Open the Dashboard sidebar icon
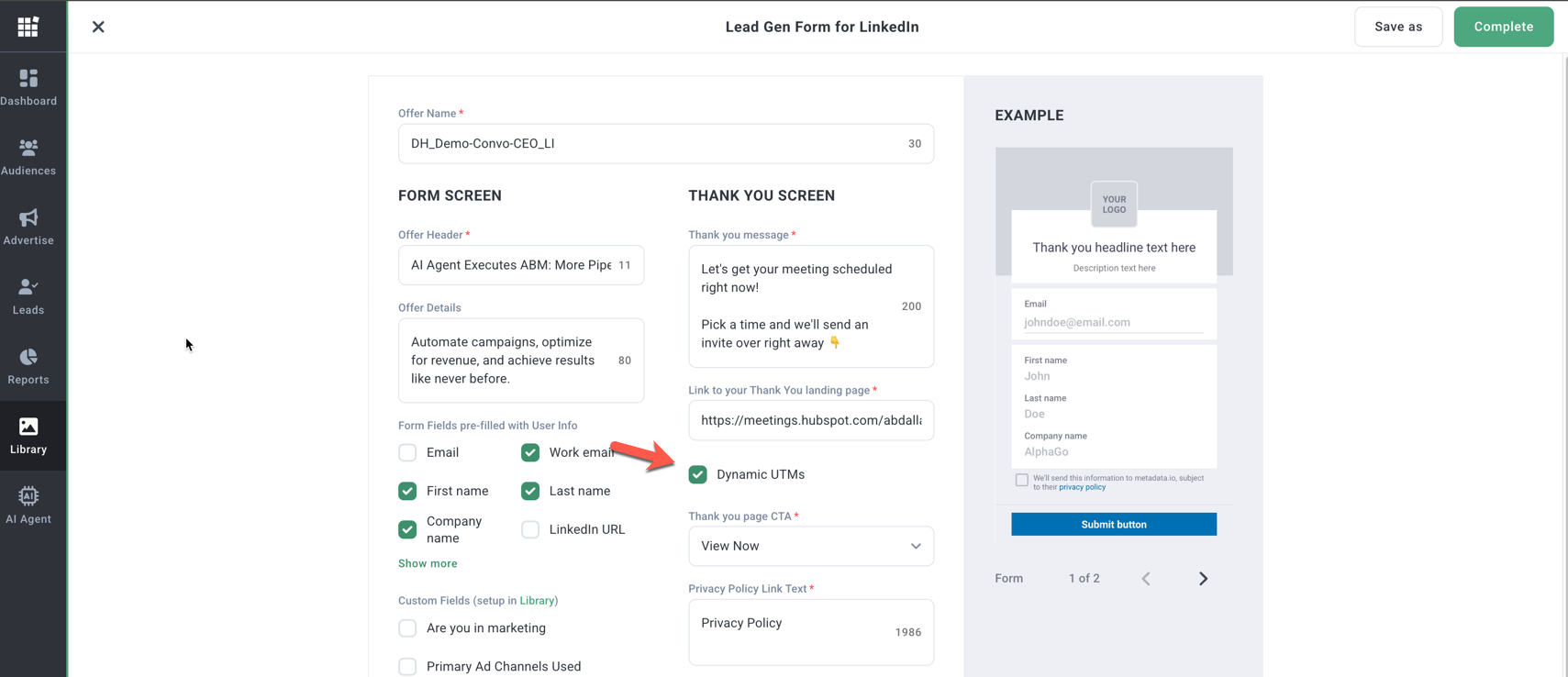This screenshot has width=1568, height=677. 28,87
